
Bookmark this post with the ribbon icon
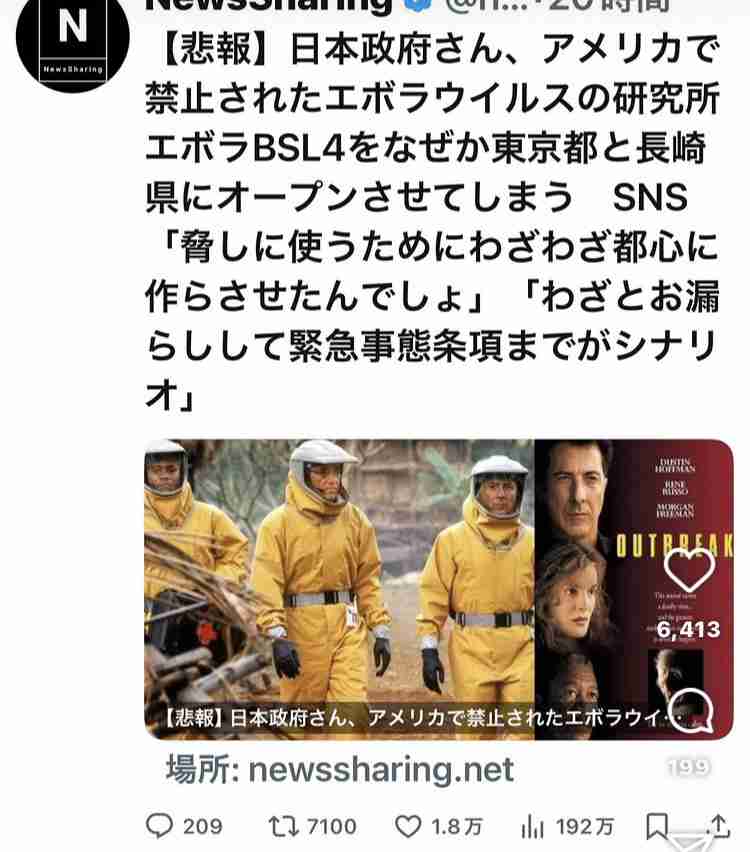tap(657, 826)
